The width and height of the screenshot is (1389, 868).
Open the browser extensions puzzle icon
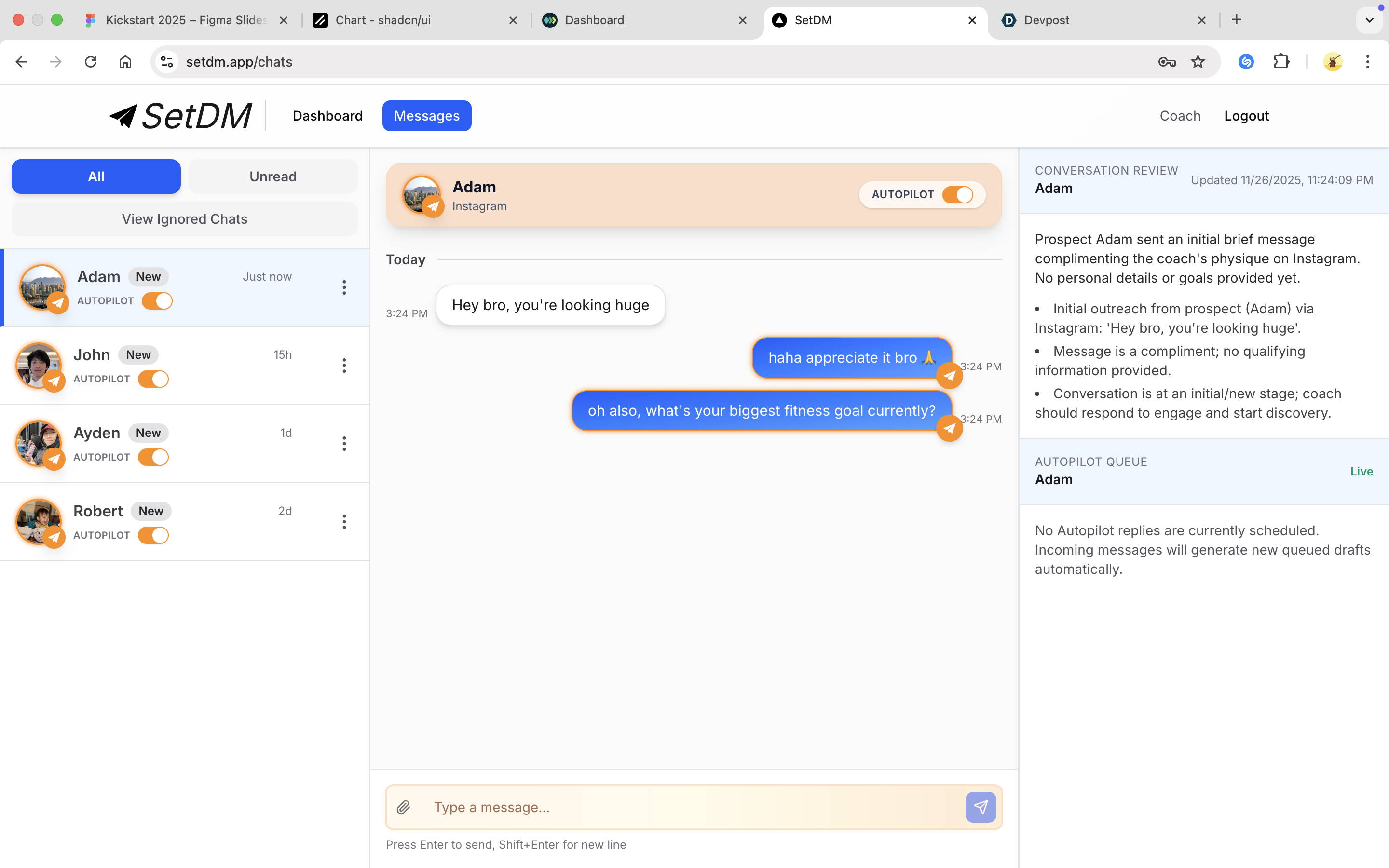click(1281, 62)
